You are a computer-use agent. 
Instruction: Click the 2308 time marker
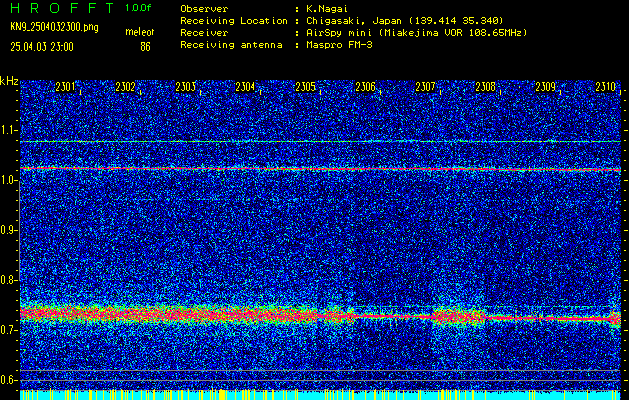(x=485, y=87)
